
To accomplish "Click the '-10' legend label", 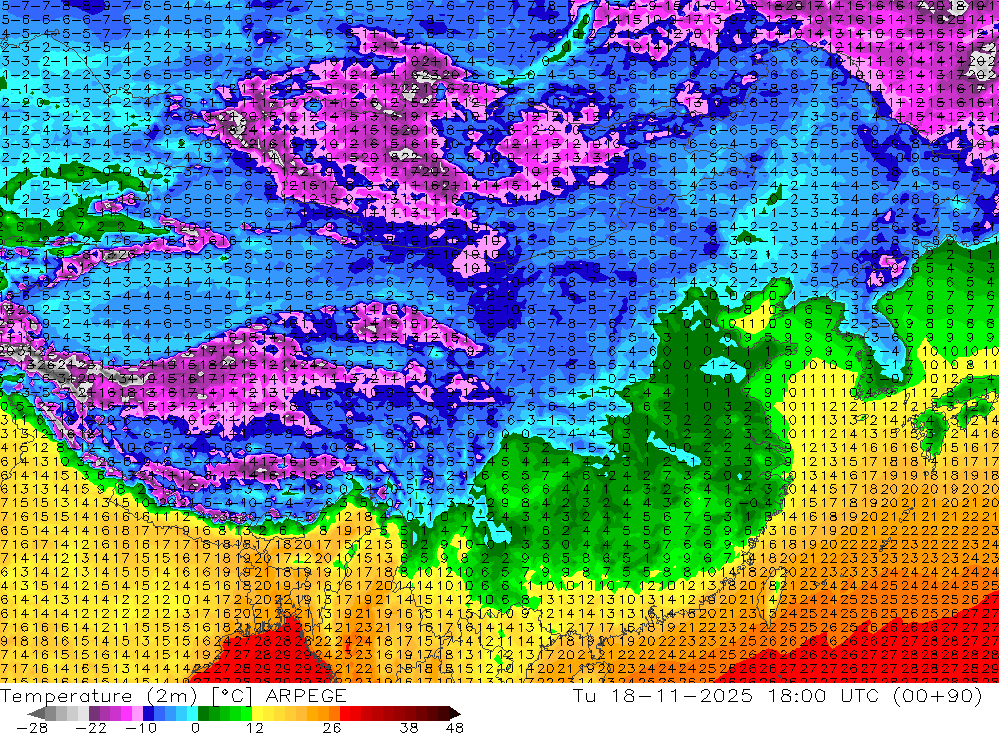I will pos(139,727).
